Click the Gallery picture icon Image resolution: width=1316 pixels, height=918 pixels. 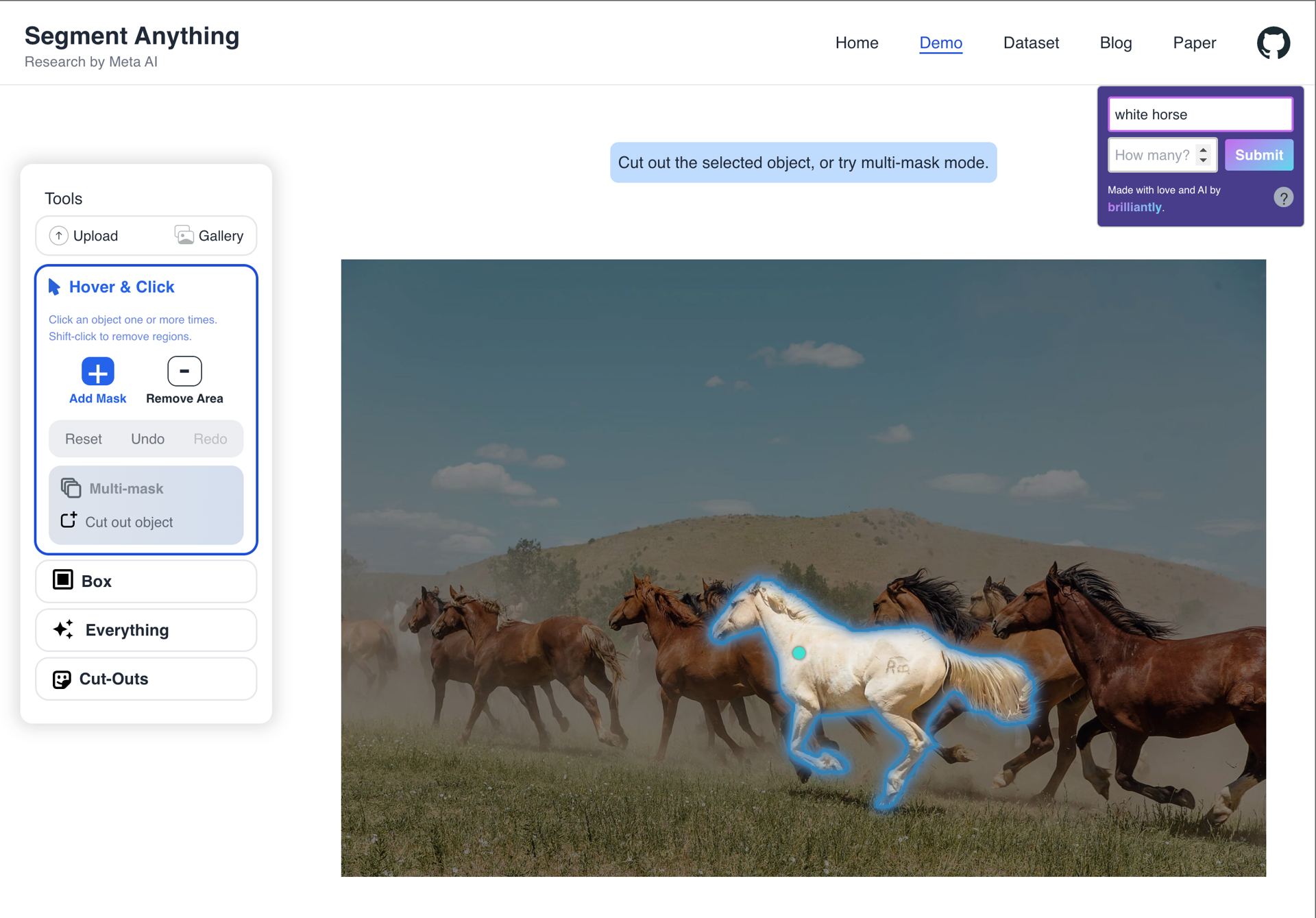(184, 235)
